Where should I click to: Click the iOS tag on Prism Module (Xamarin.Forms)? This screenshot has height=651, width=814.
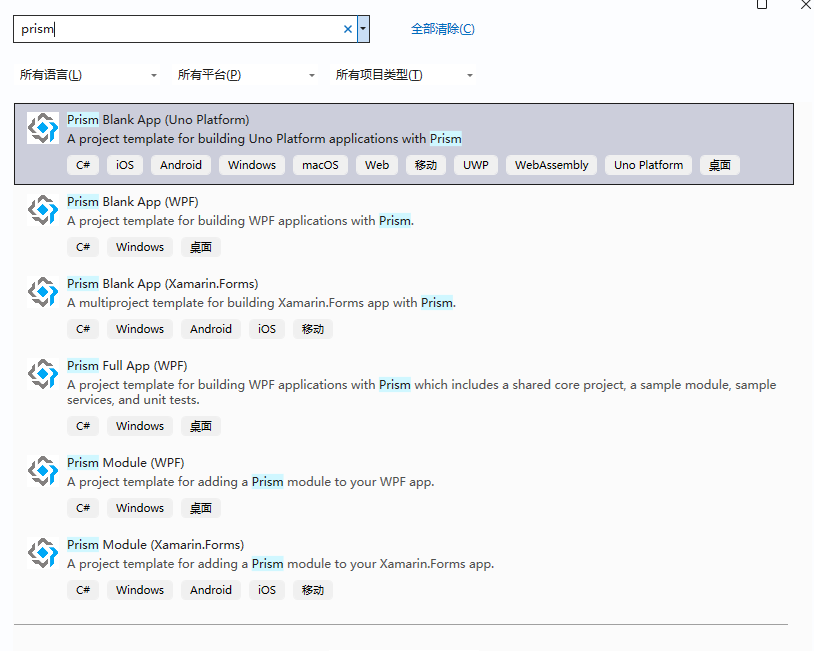click(x=267, y=590)
